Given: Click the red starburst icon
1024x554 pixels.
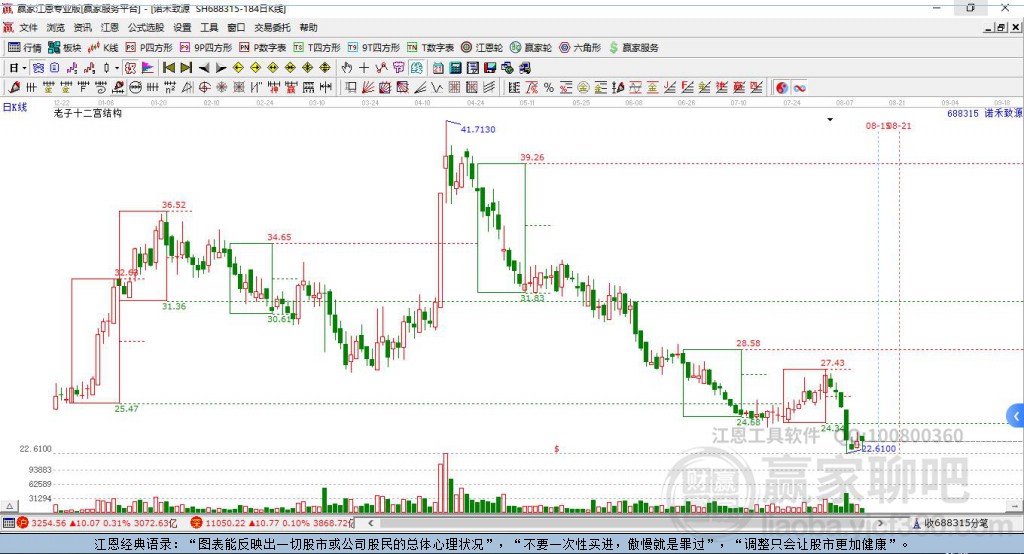Looking at the screenshot, I should pos(221,88).
